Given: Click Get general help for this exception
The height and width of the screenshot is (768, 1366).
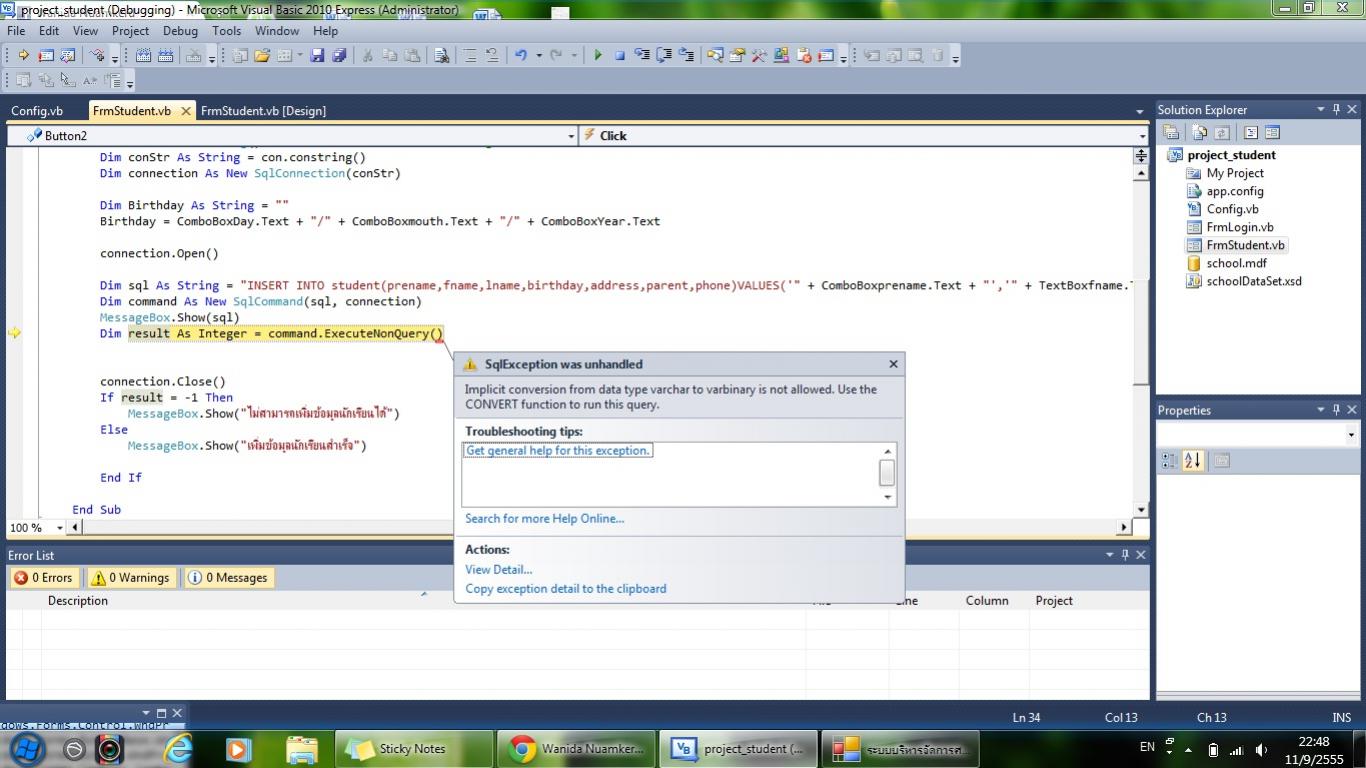Looking at the screenshot, I should click(x=558, y=451).
